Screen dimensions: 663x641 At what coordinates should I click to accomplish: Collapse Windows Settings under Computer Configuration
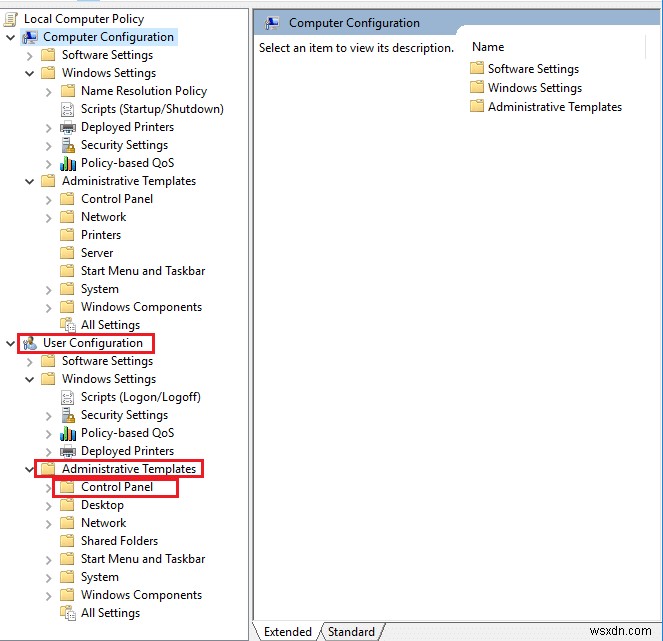pos(29,74)
